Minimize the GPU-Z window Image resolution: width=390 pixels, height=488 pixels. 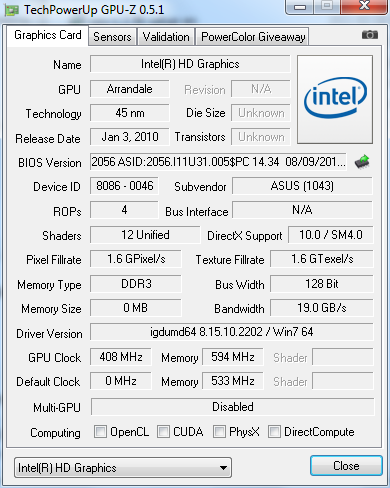pos(300,7)
